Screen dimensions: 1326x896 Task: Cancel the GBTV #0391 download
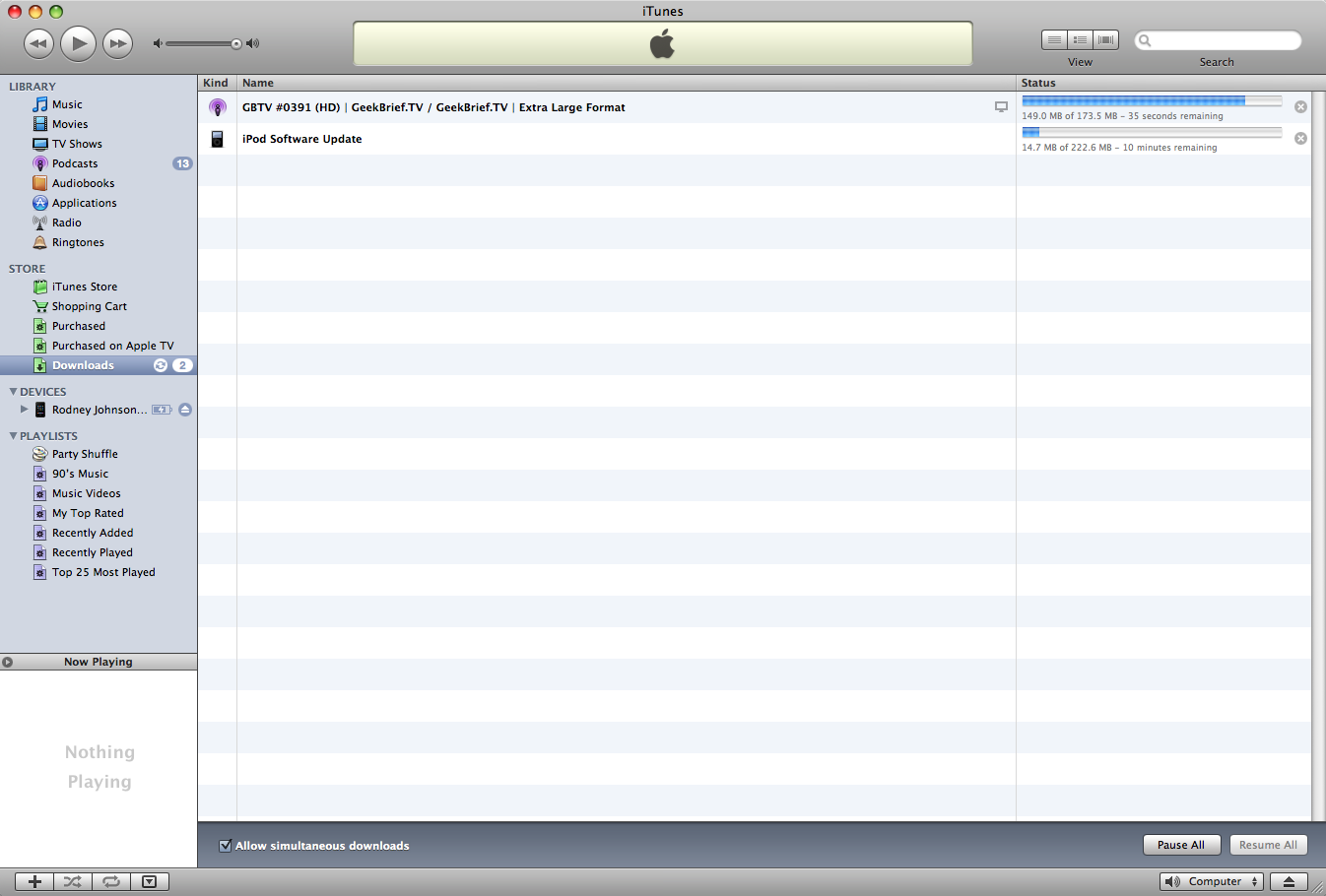click(1300, 106)
